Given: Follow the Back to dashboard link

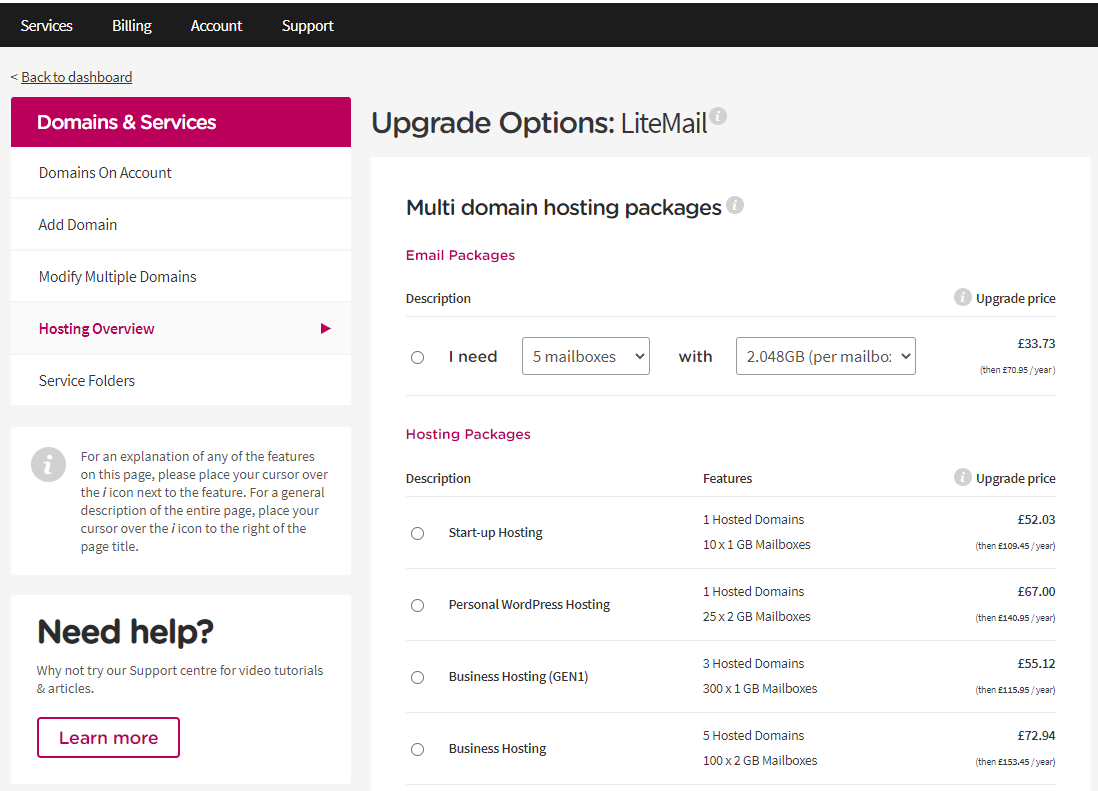Looking at the screenshot, I should point(76,76).
